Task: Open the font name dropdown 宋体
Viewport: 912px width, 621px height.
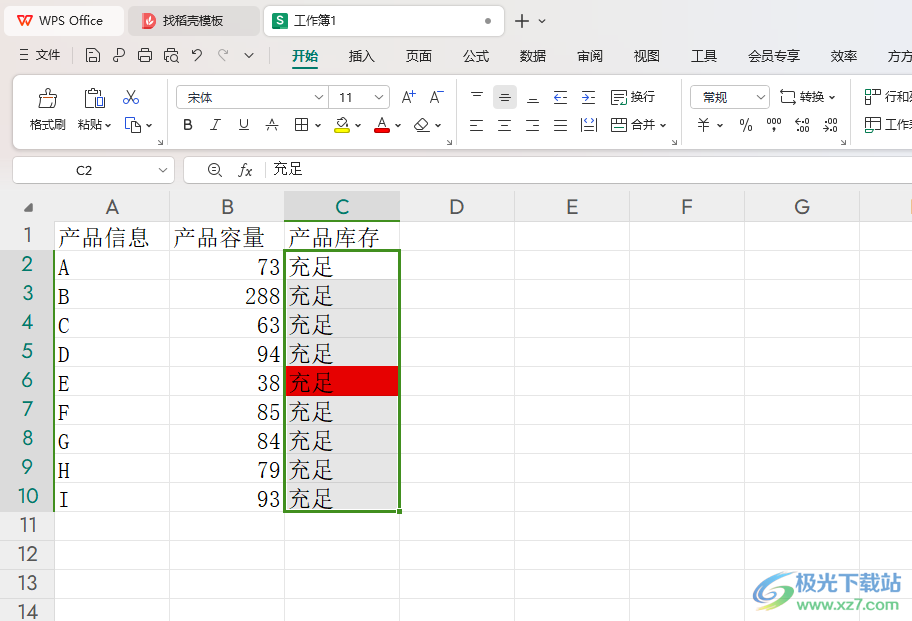Action: click(319, 97)
